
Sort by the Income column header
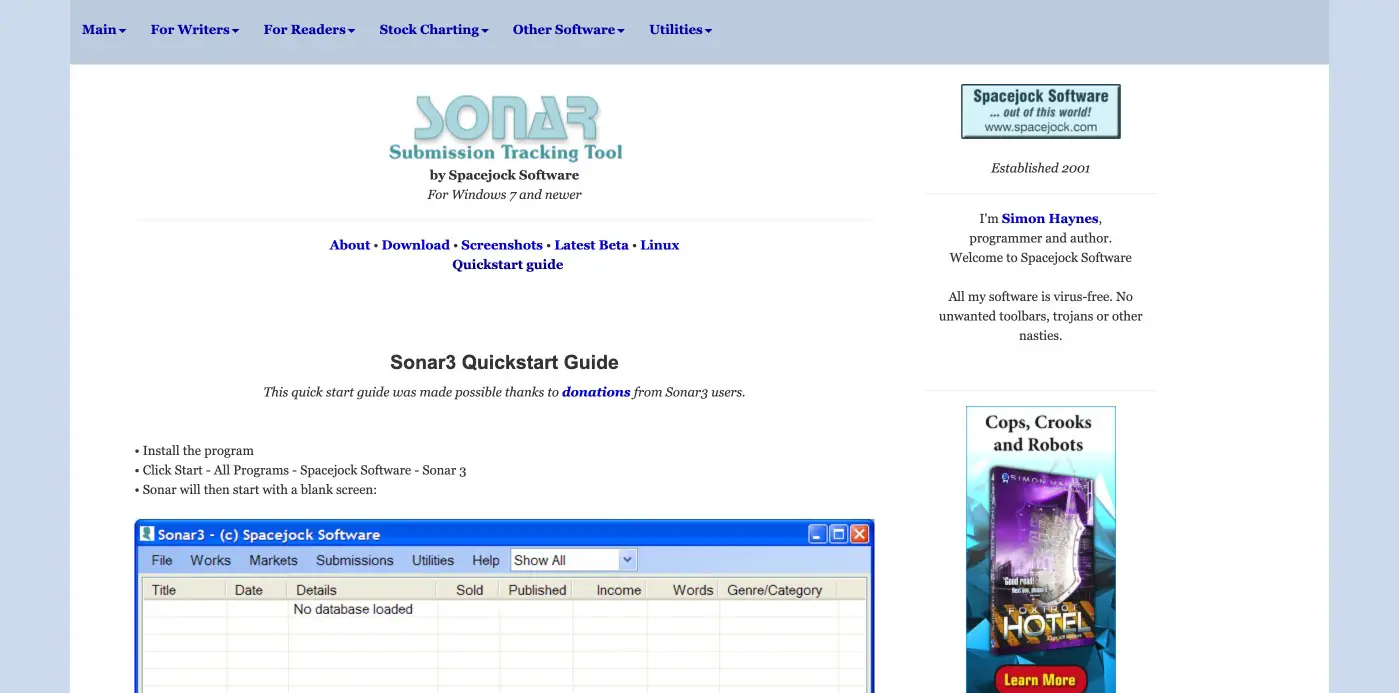pyautogui.click(x=610, y=590)
